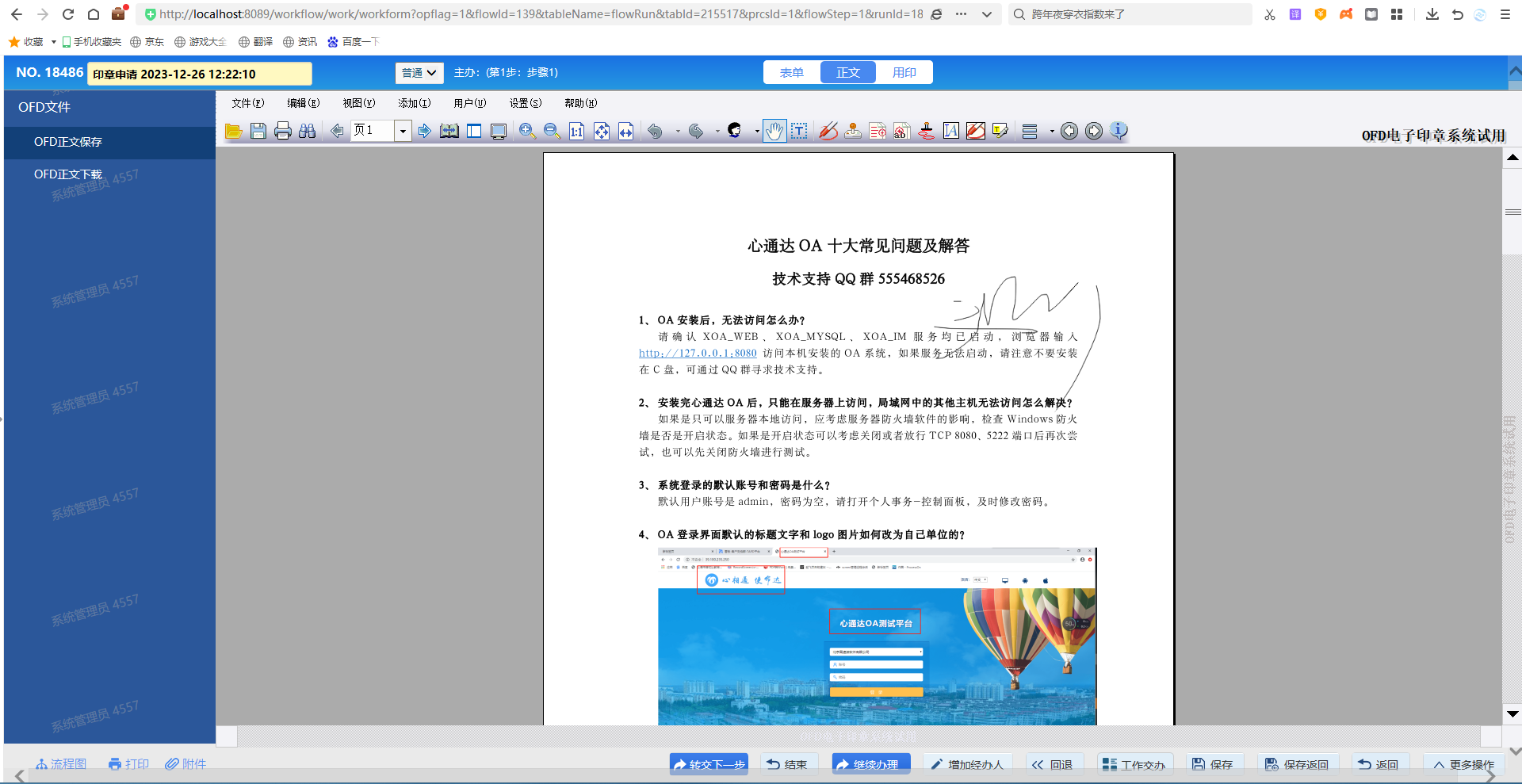Open the 用户(U) menu
1522x784 pixels.
[x=470, y=103]
